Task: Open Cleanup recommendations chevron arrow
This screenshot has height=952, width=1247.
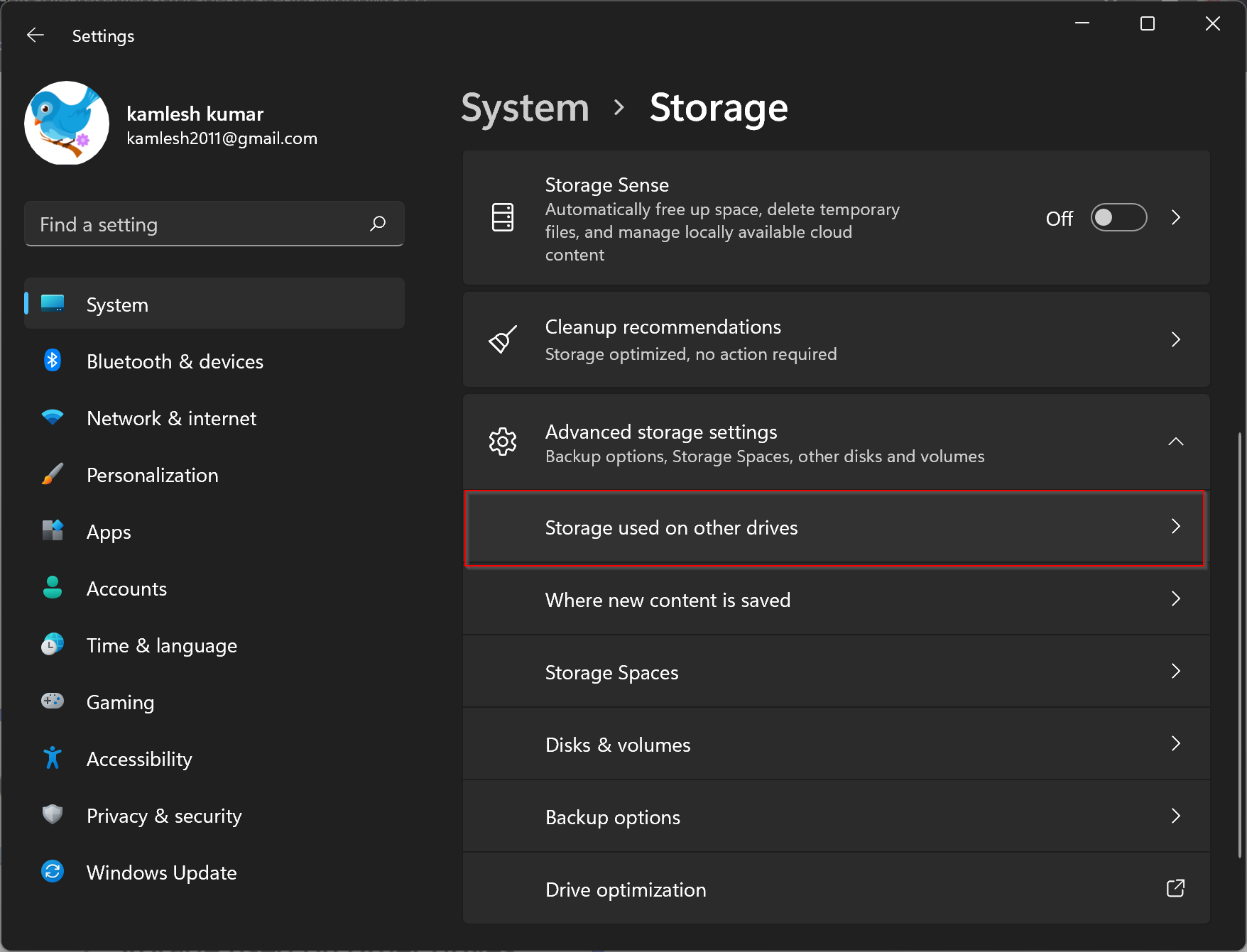Action: (x=1176, y=339)
